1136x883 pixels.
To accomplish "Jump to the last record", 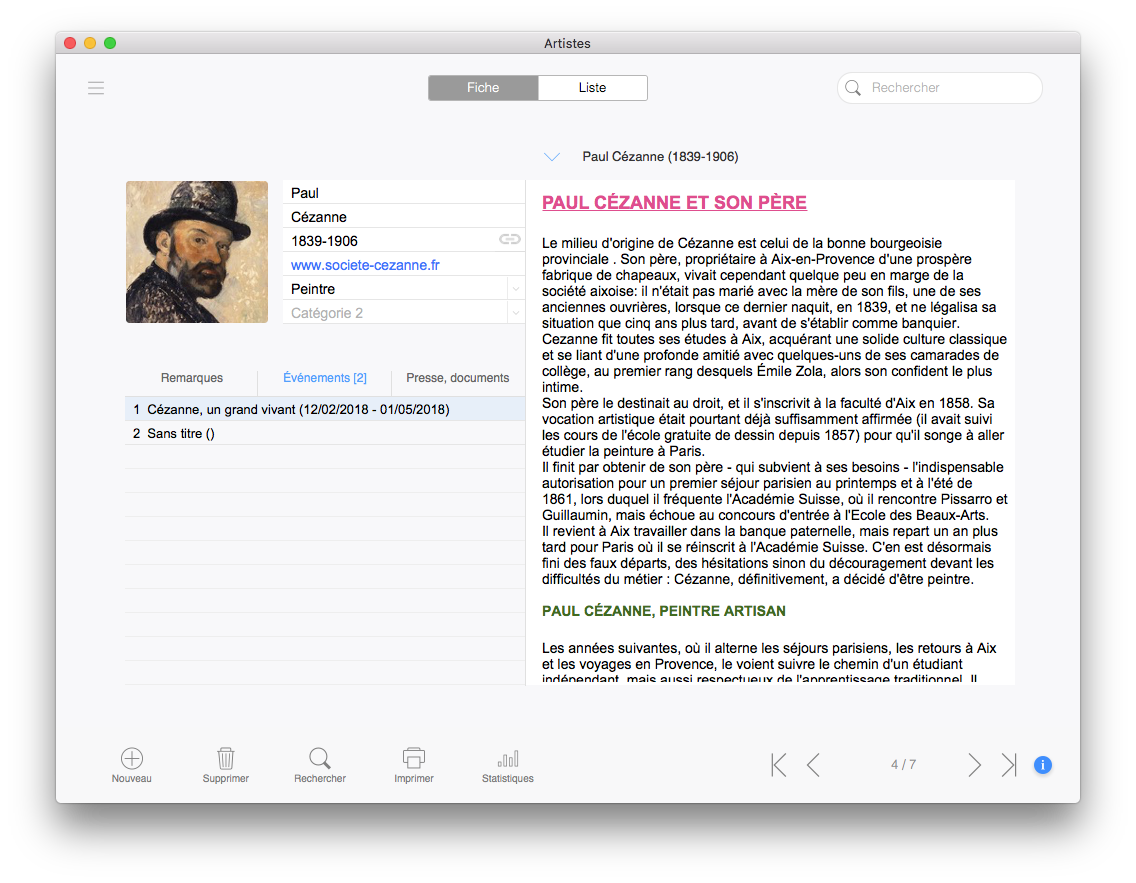I will tap(1009, 765).
